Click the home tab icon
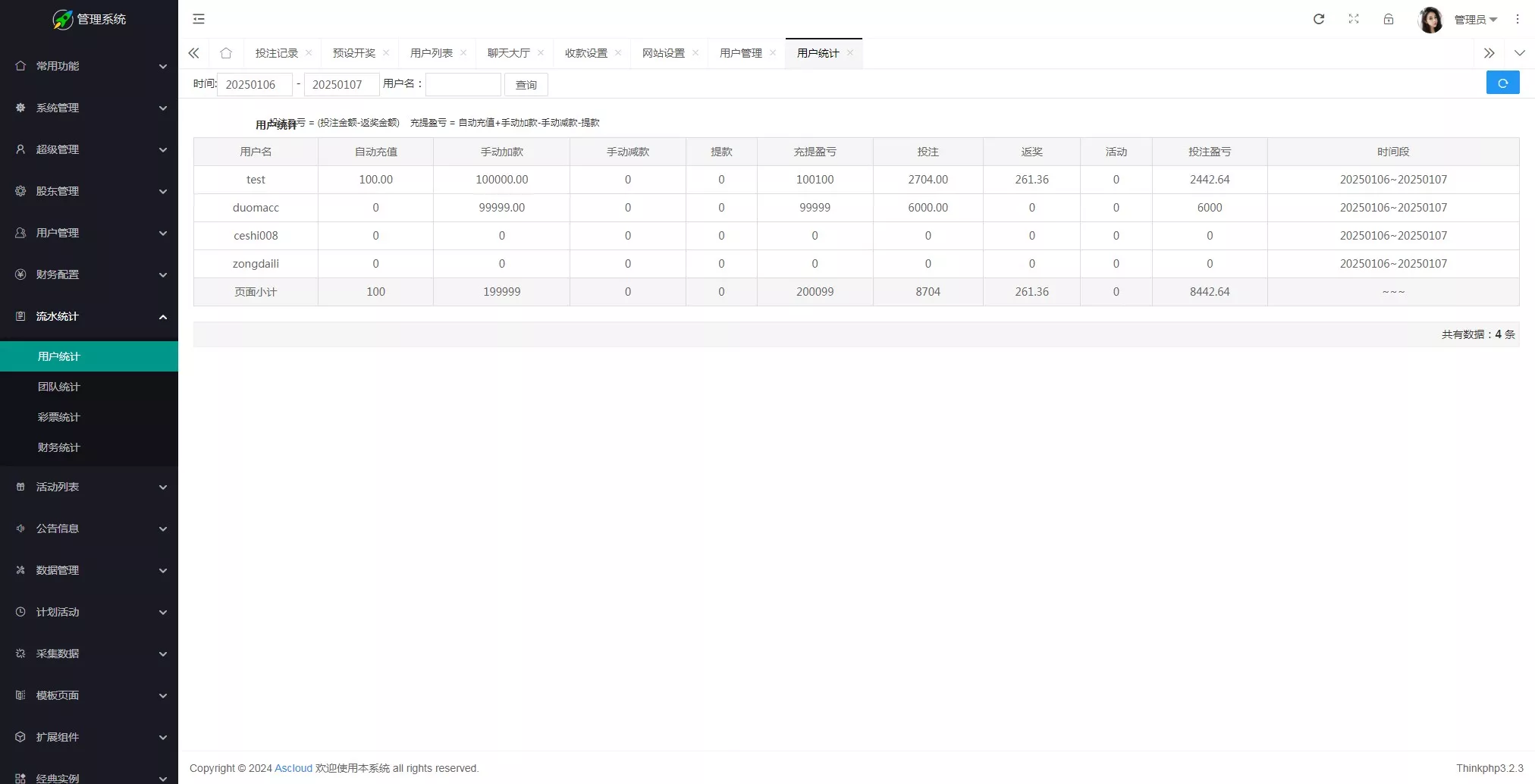Screen dimensions: 1535x784 click(226, 53)
